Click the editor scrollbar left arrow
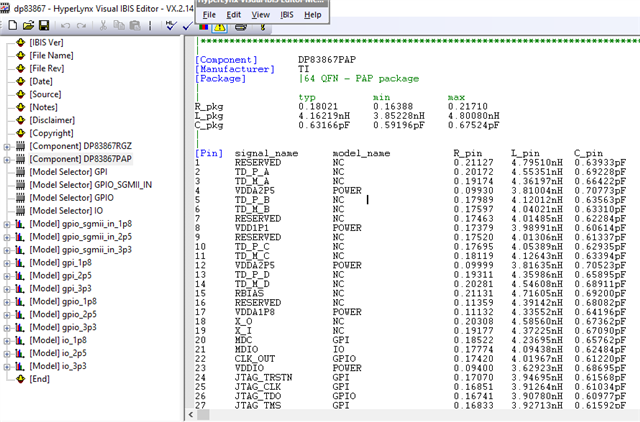 coord(191,415)
